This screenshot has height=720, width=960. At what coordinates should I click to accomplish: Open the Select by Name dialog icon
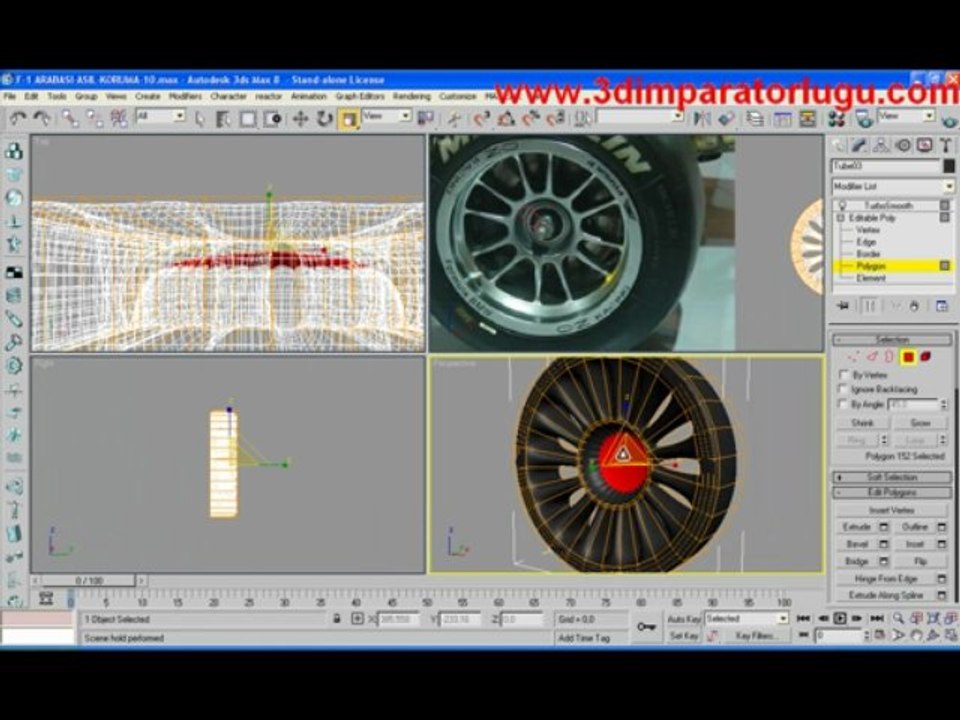[223, 118]
